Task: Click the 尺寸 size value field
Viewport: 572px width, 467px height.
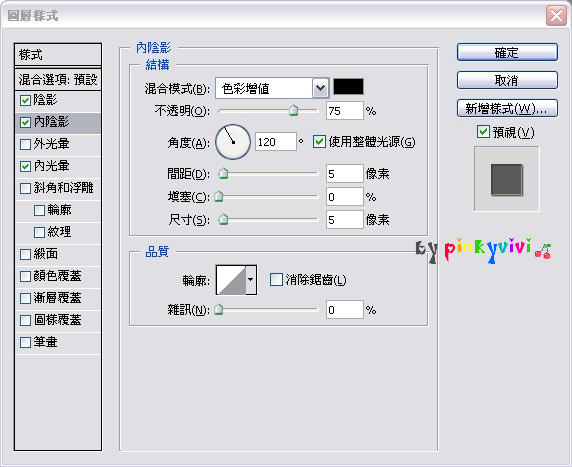Action: 345,220
